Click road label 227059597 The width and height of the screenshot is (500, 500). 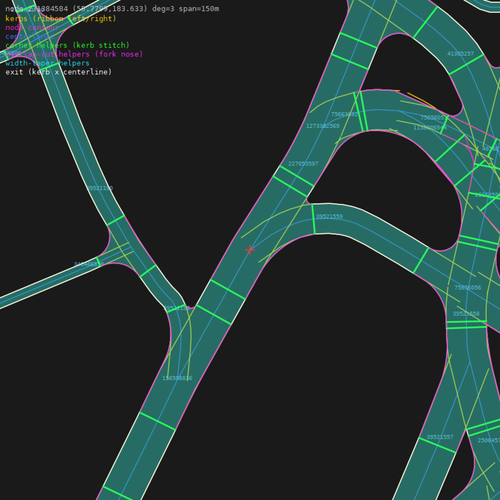pos(303,164)
